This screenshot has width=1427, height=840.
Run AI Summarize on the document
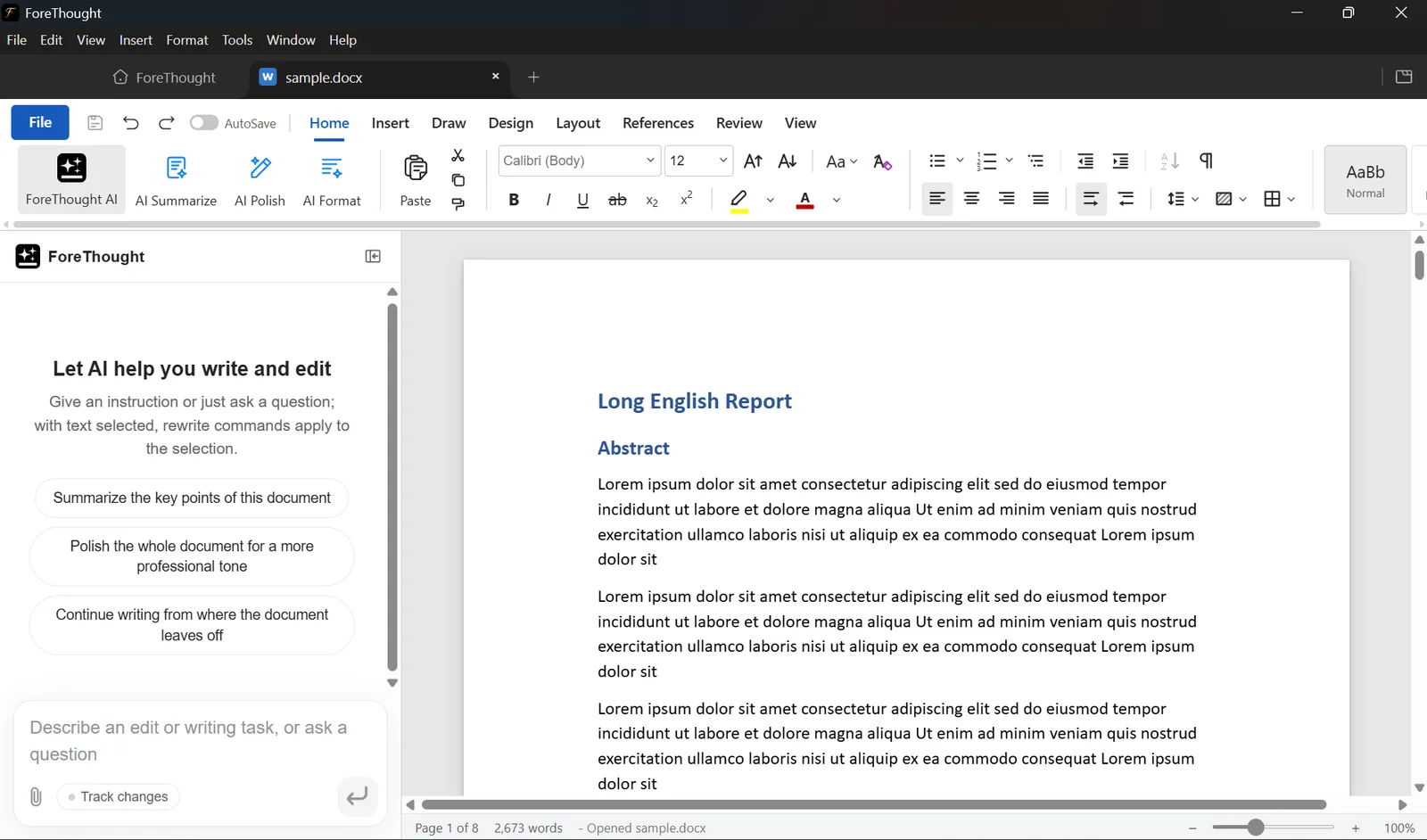tap(176, 181)
